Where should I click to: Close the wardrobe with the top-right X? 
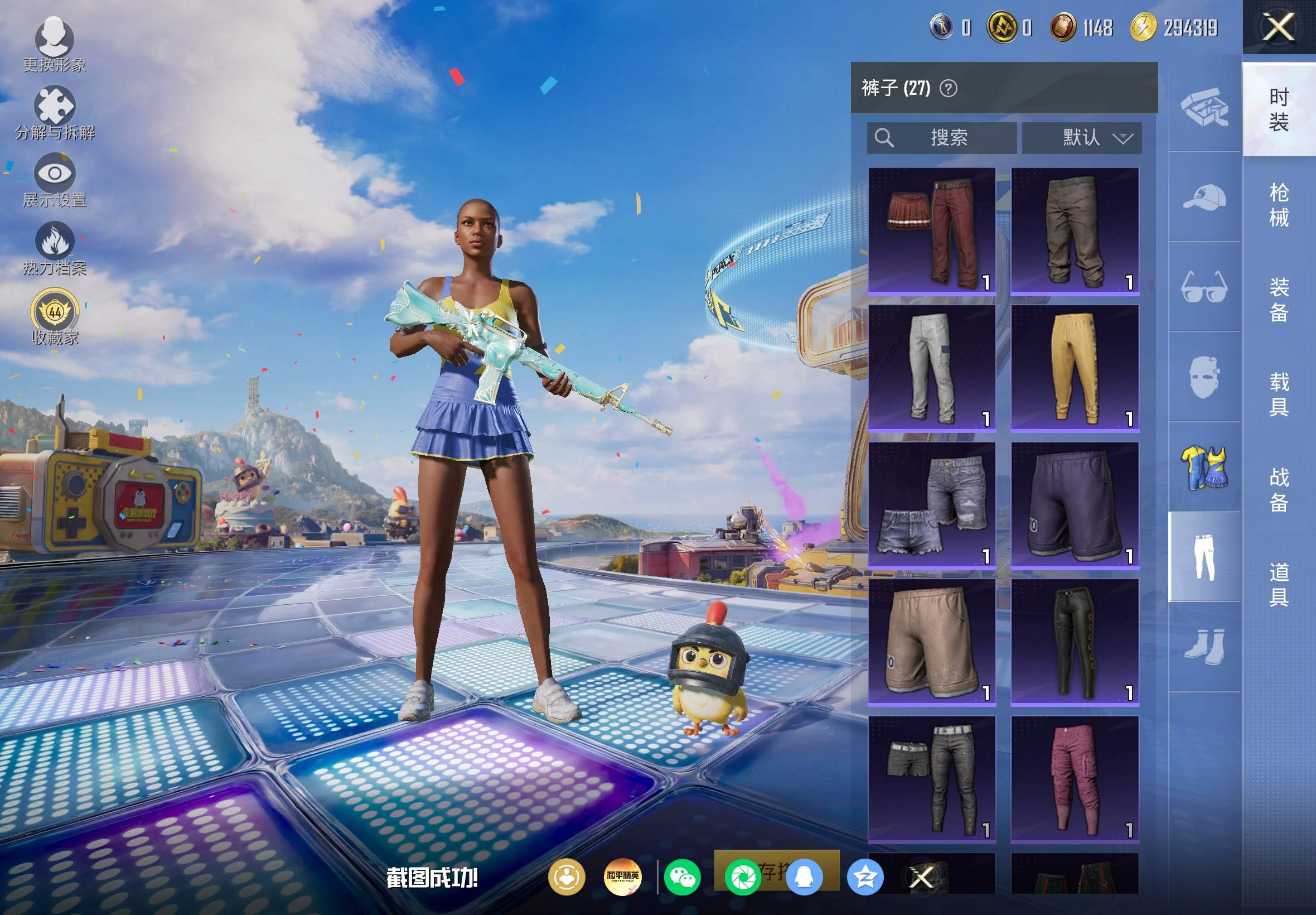[x=1279, y=27]
